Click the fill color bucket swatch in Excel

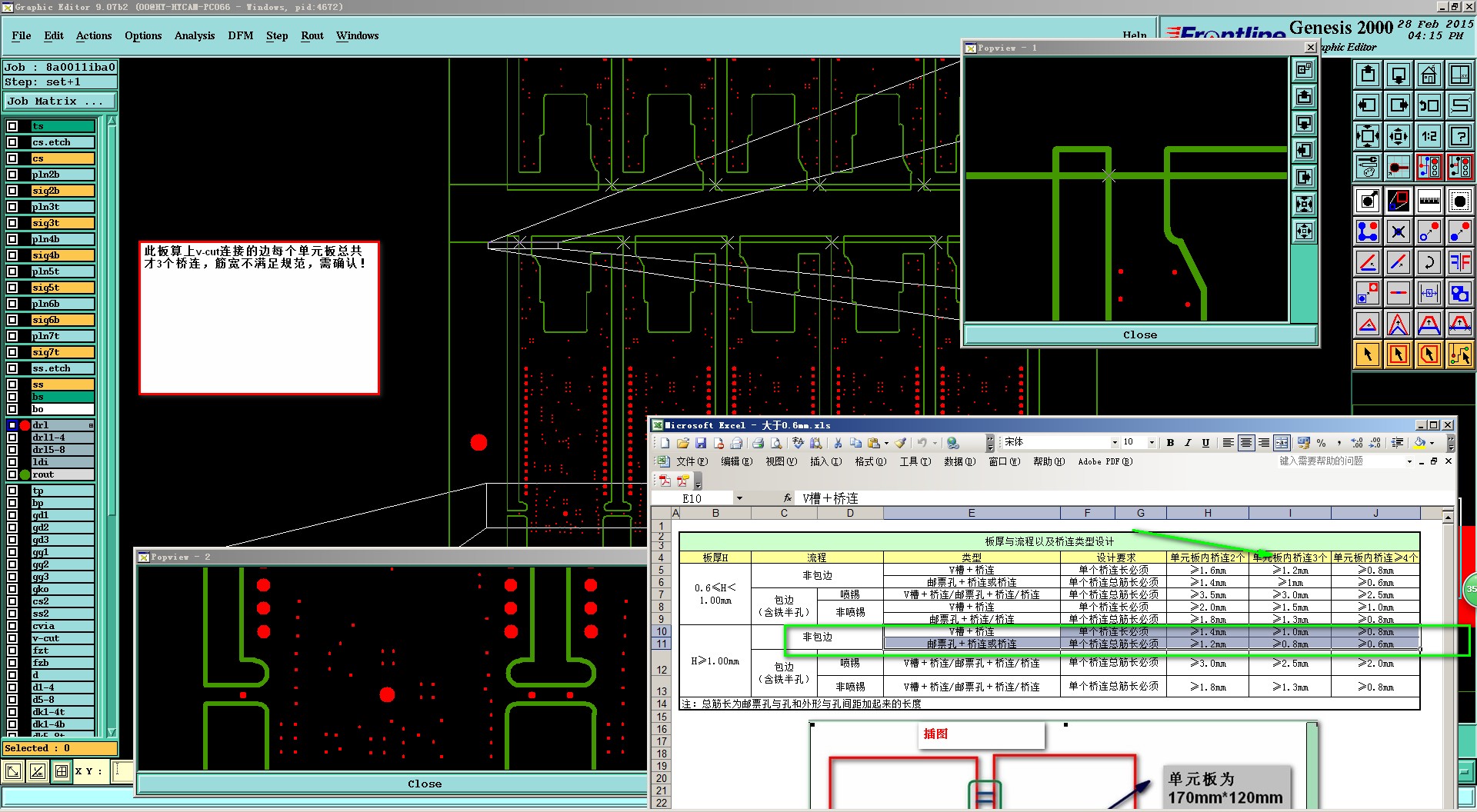tap(1419, 443)
